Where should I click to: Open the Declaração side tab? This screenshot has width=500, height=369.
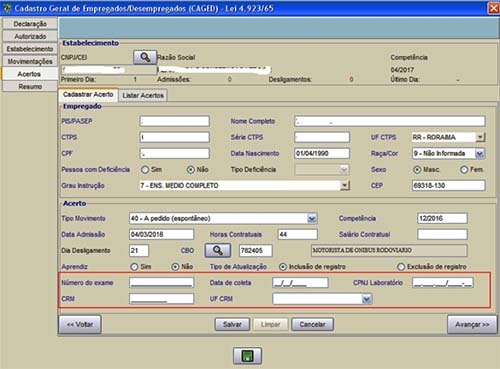[x=30, y=24]
